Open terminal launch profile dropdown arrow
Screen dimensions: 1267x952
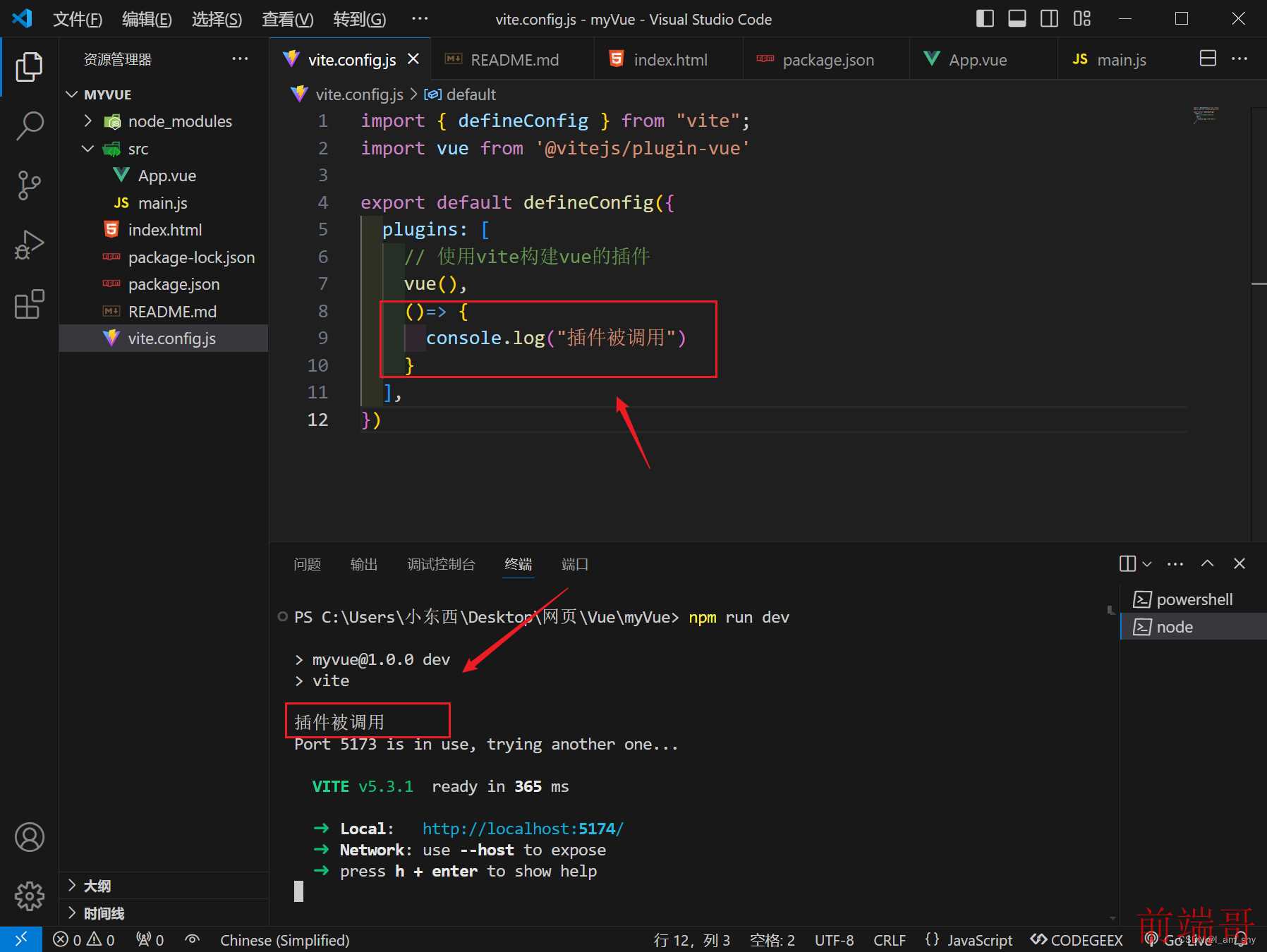coord(1147,563)
